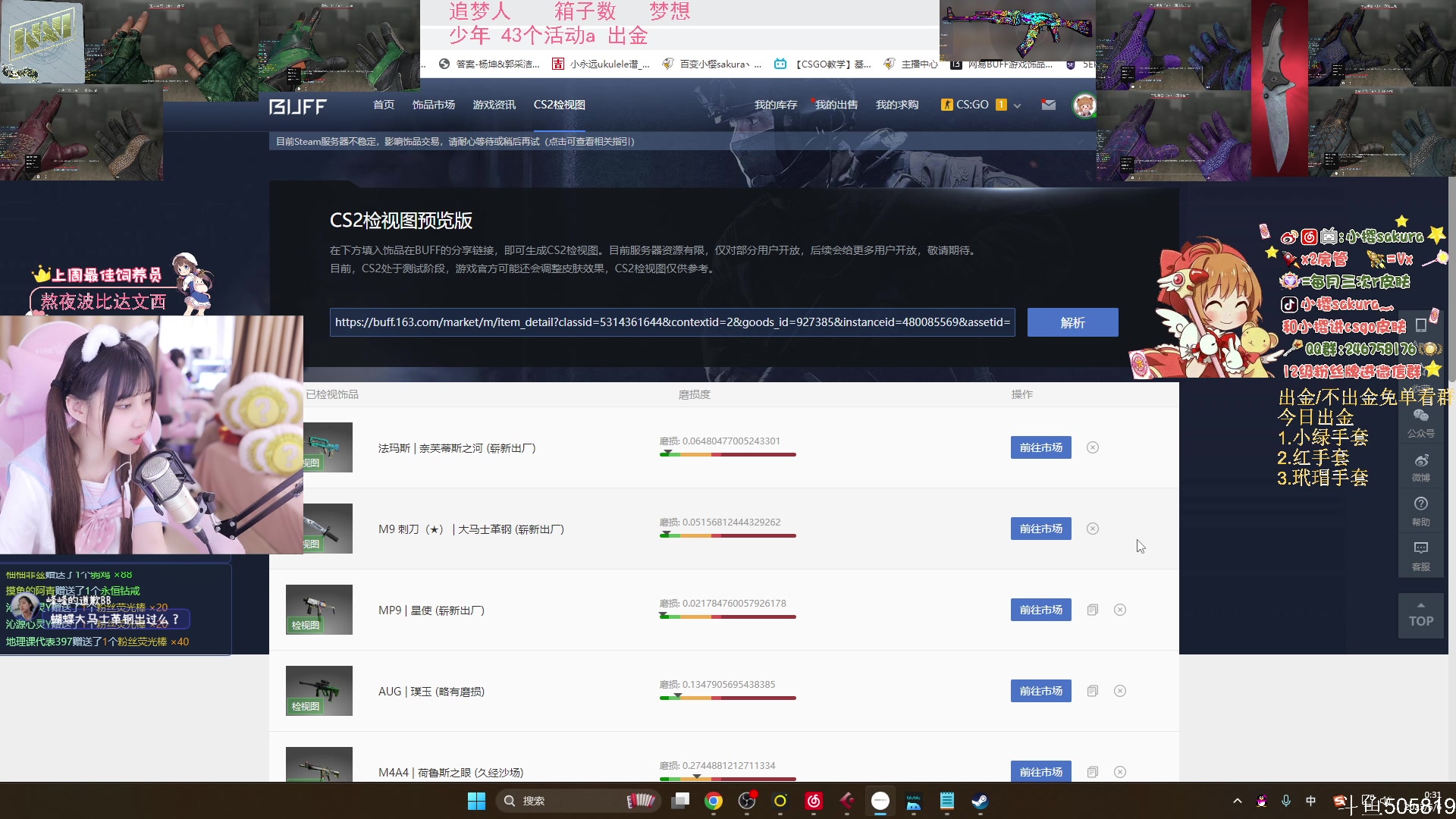Open 我的库存 page
This screenshot has height=819, width=1456.
point(776,105)
